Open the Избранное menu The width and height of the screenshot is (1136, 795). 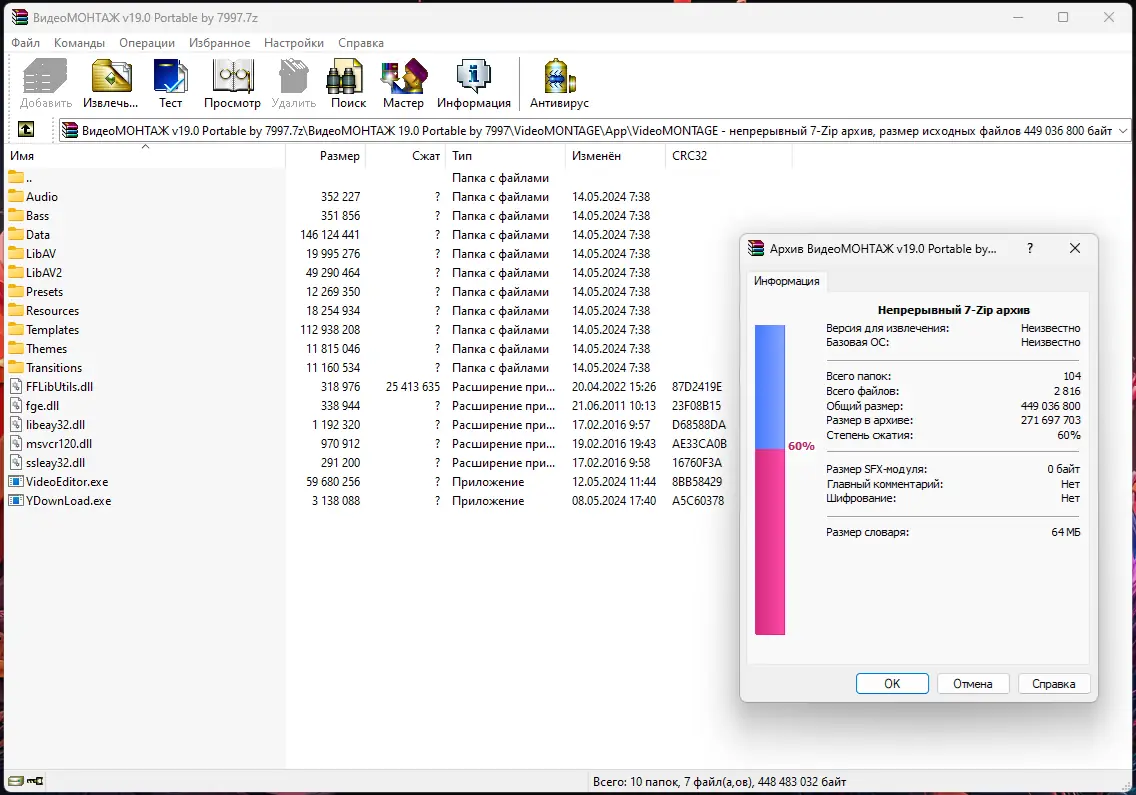click(220, 43)
